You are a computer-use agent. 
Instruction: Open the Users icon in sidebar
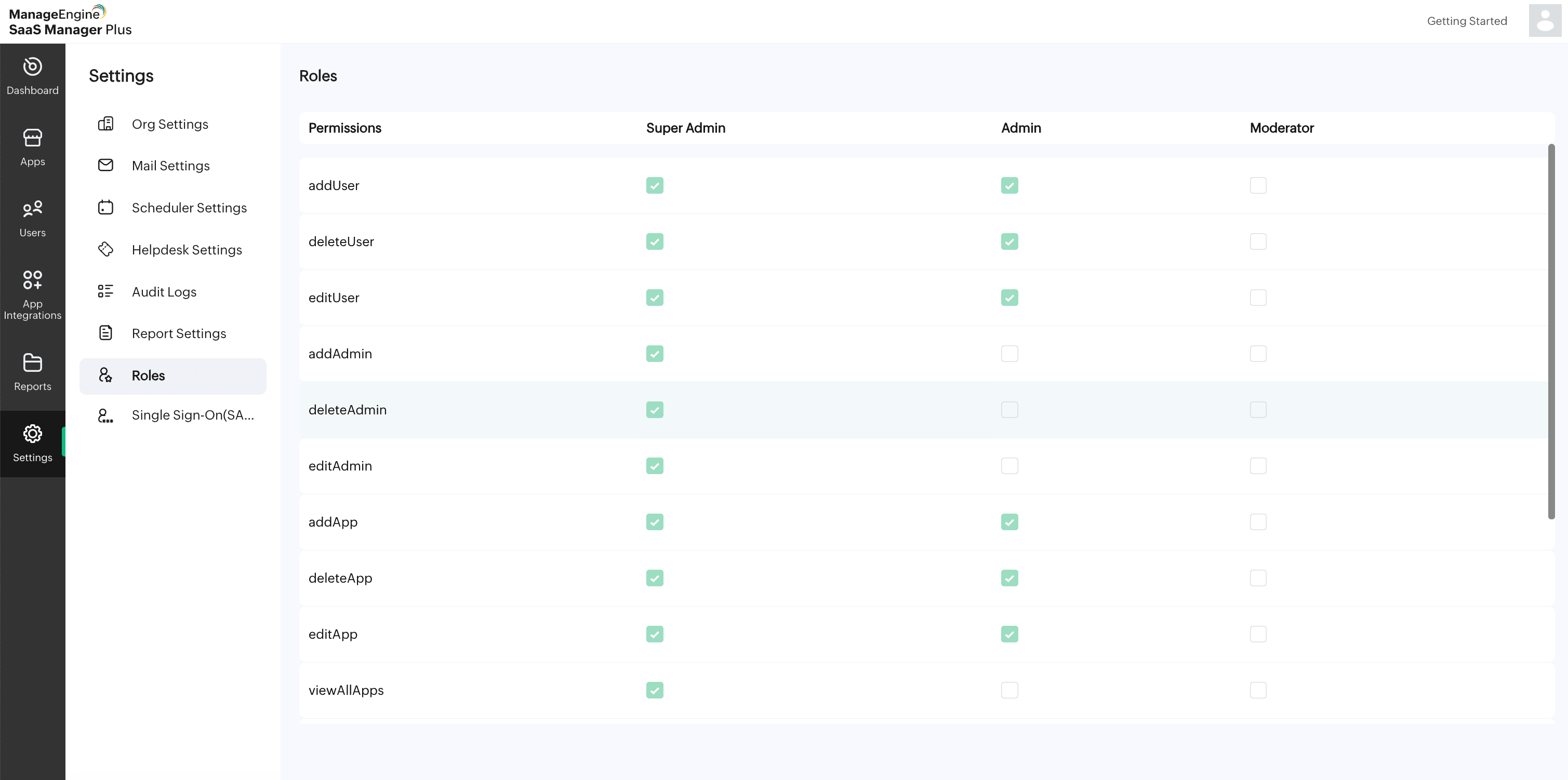point(32,209)
